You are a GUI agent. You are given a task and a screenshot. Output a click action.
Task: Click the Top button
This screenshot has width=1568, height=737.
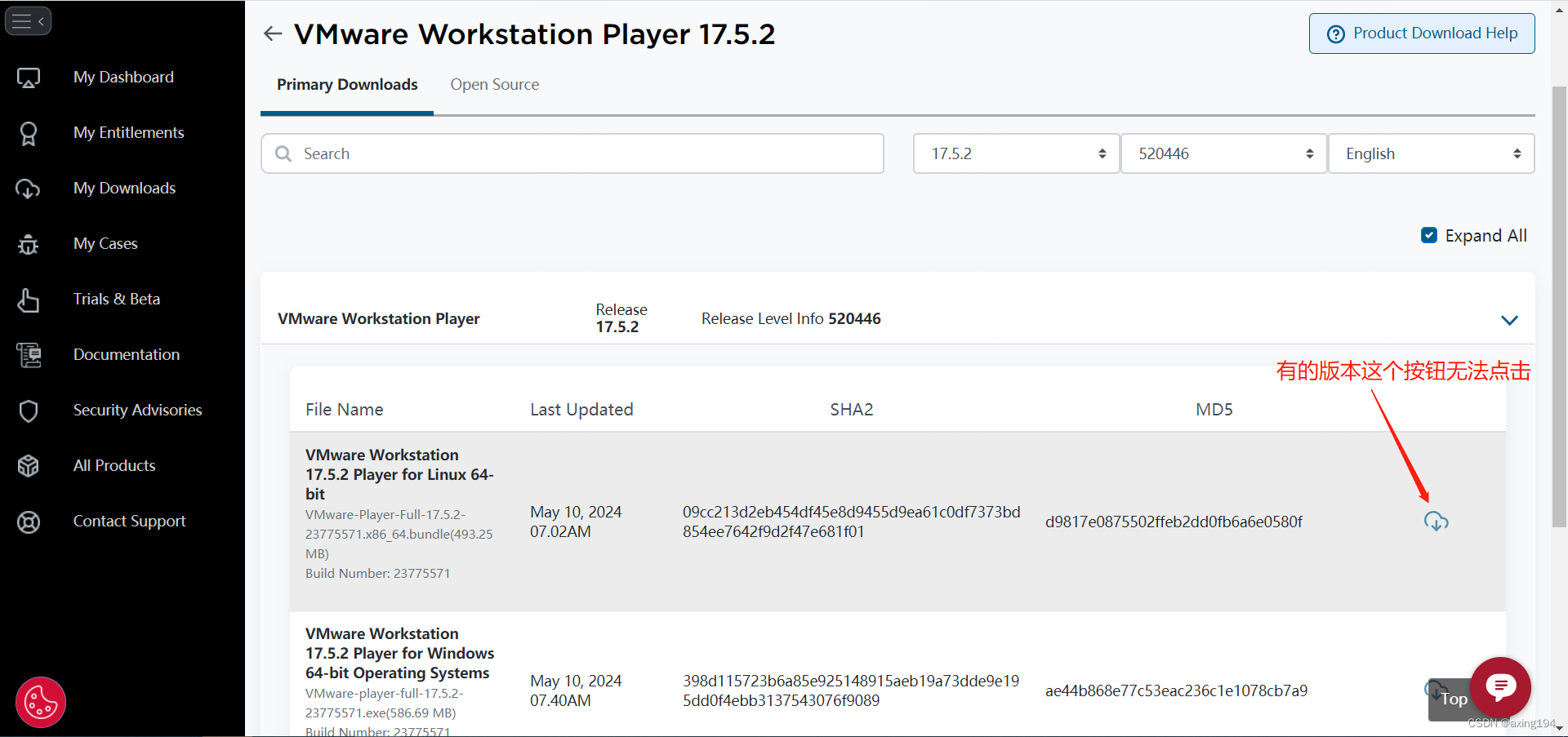click(1453, 699)
